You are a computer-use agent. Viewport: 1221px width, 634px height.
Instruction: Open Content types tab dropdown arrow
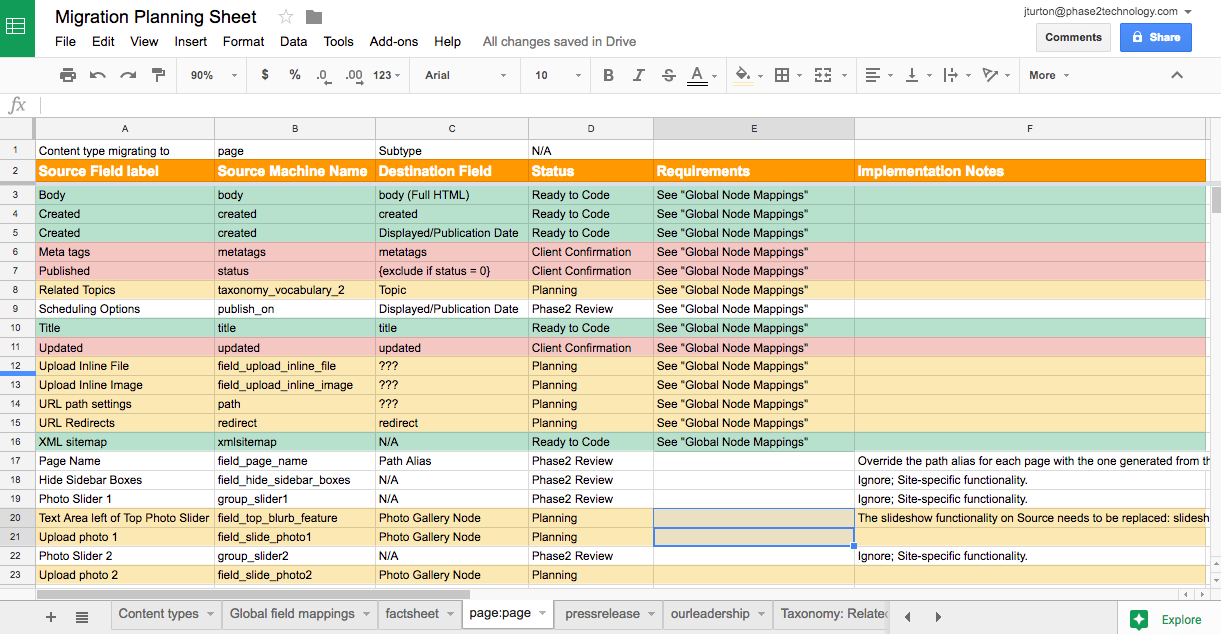(211, 614)
